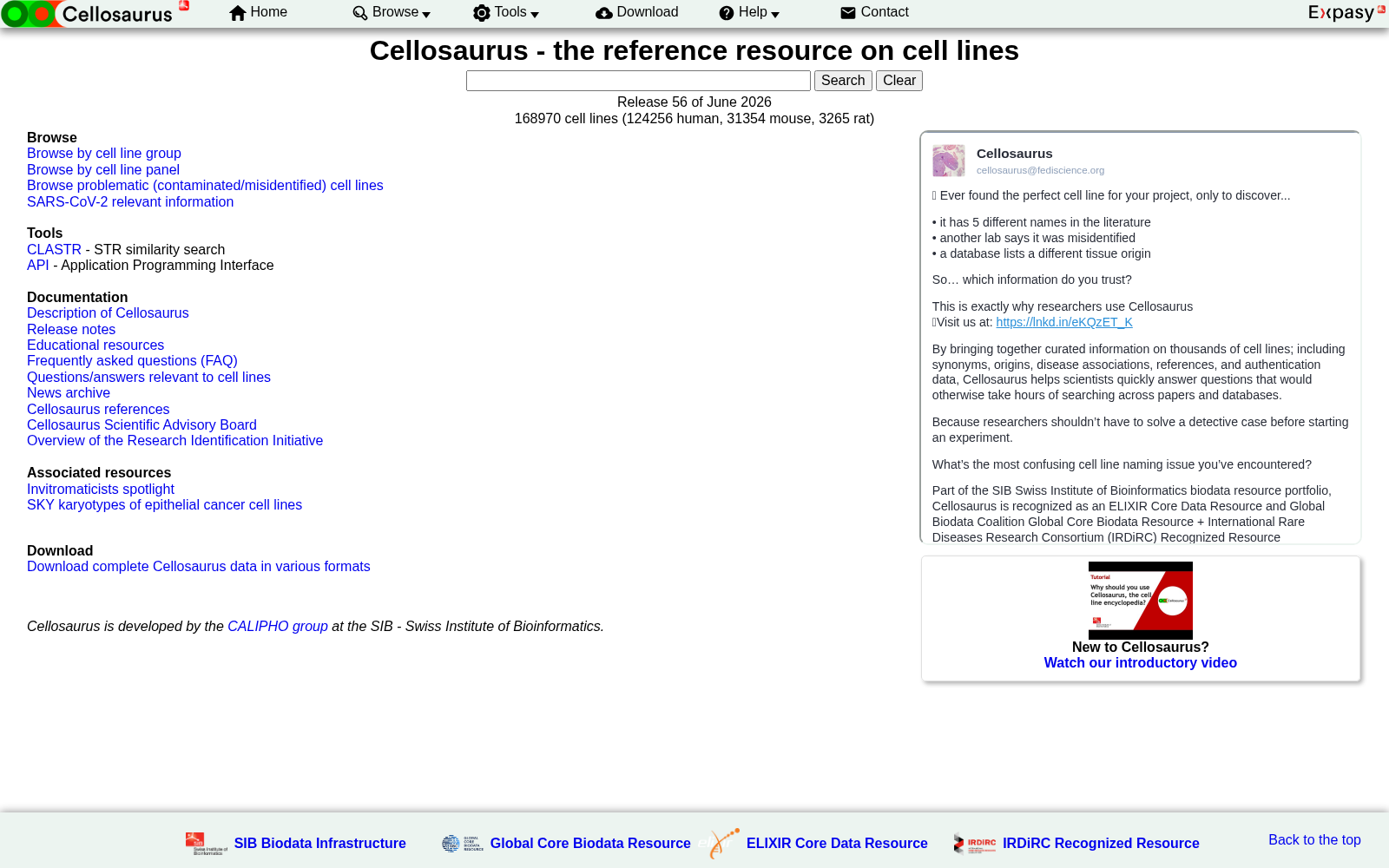Open Frequently asked questions (FAQ) link
The height and width of the screenshot is (868, 1389).
click(x=132, y=361)
